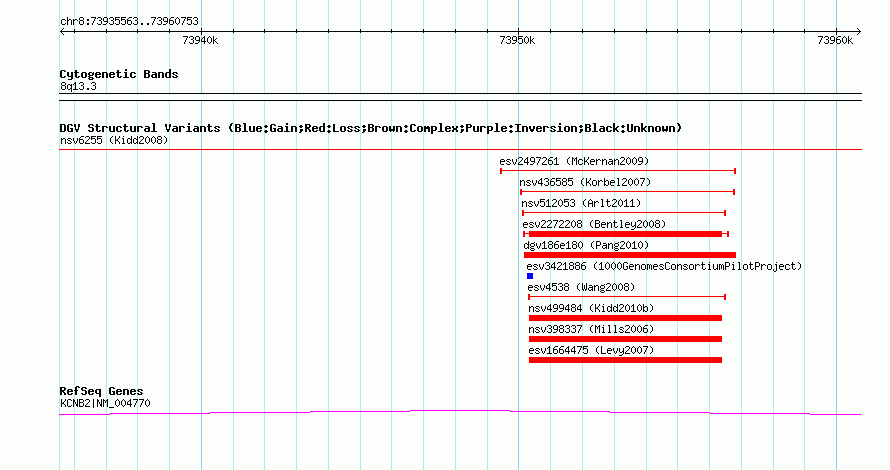Click the 73940k ruler position label
This screenshot has width=890, height=470.
click(200, 40)
